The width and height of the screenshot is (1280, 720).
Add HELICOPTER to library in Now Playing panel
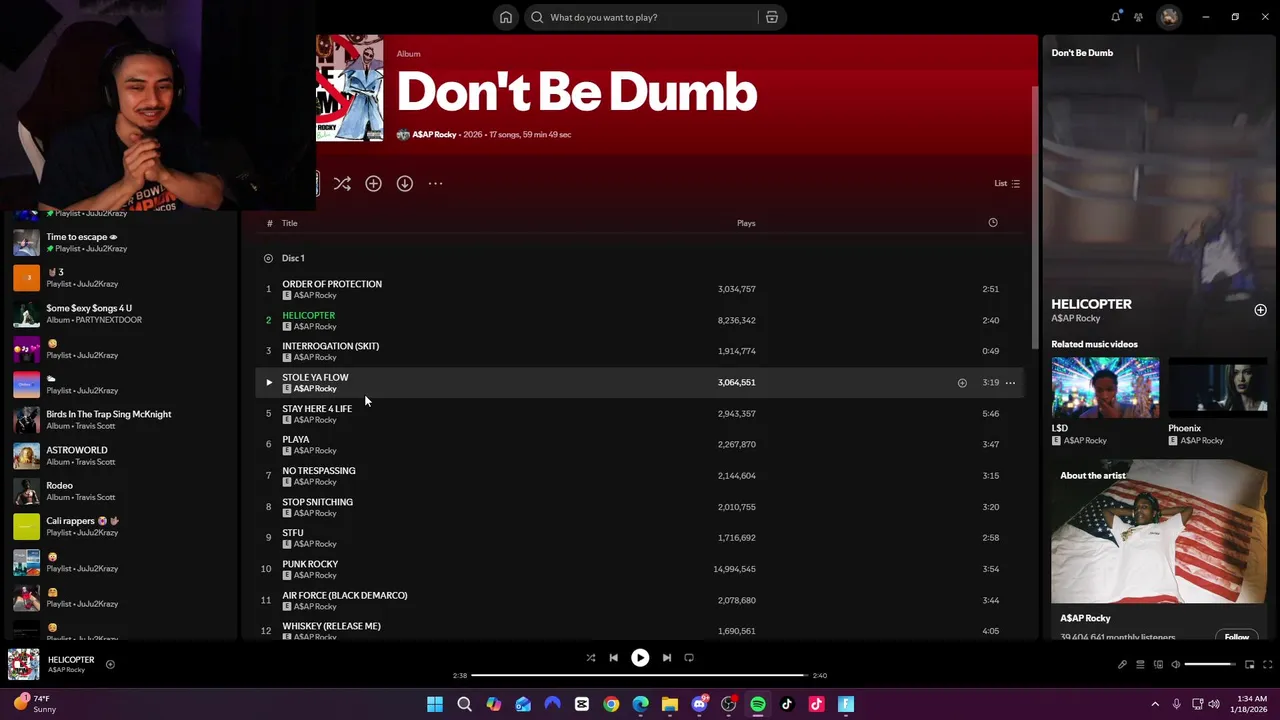point(1260,310)
